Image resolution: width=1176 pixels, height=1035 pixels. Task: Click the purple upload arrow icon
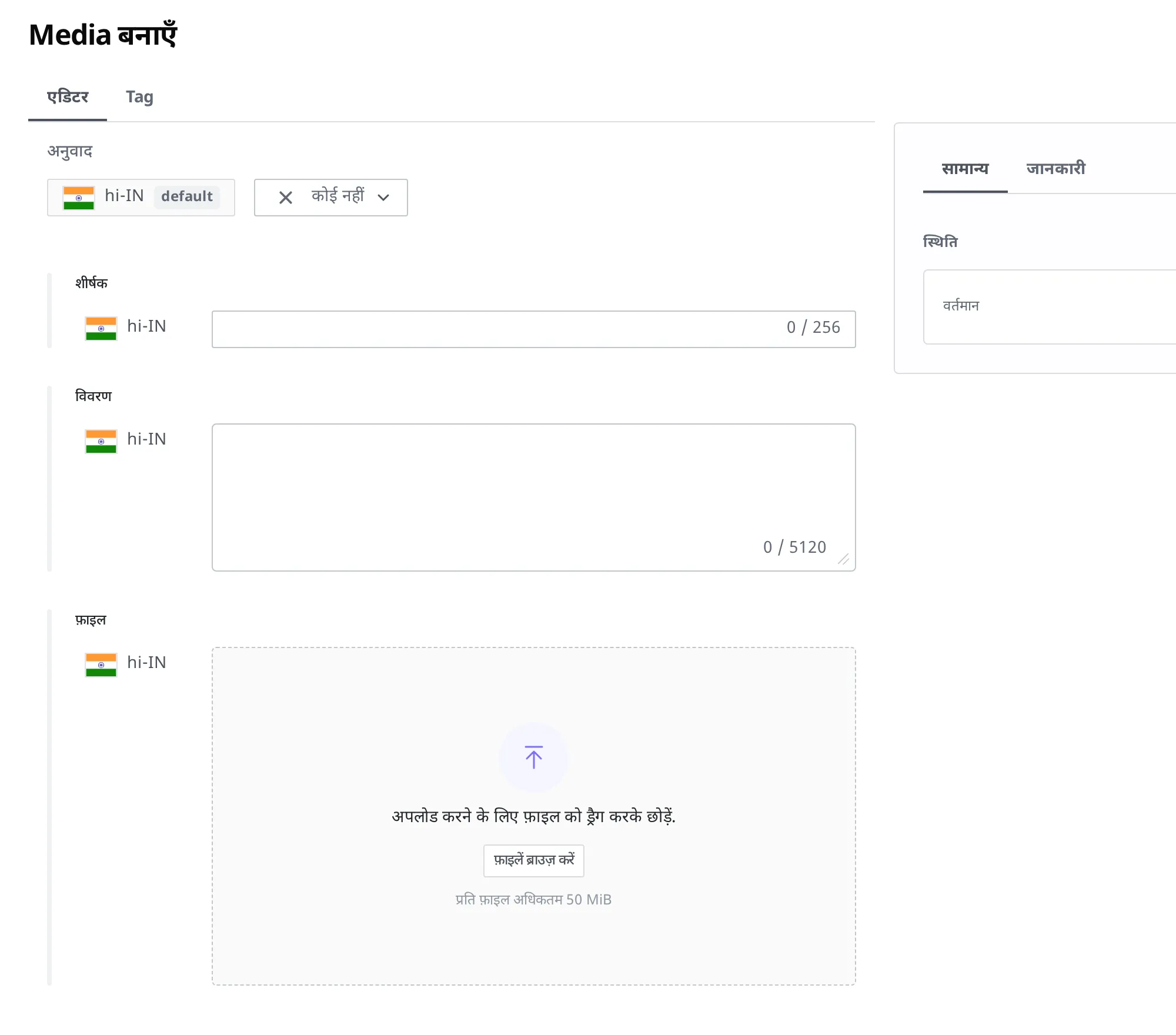[533, 757]
